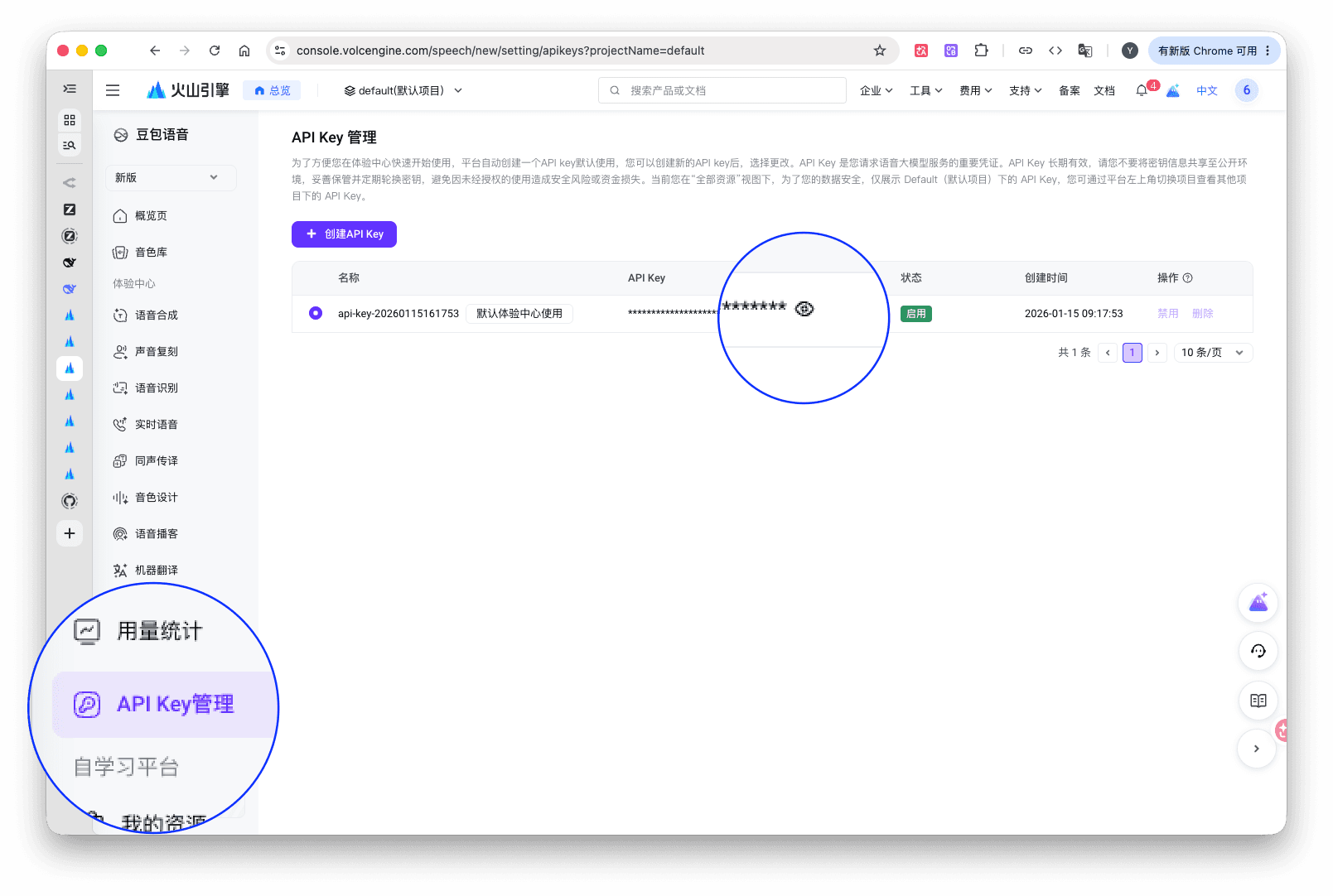Open the Chrome three-dot menu

1268,51
